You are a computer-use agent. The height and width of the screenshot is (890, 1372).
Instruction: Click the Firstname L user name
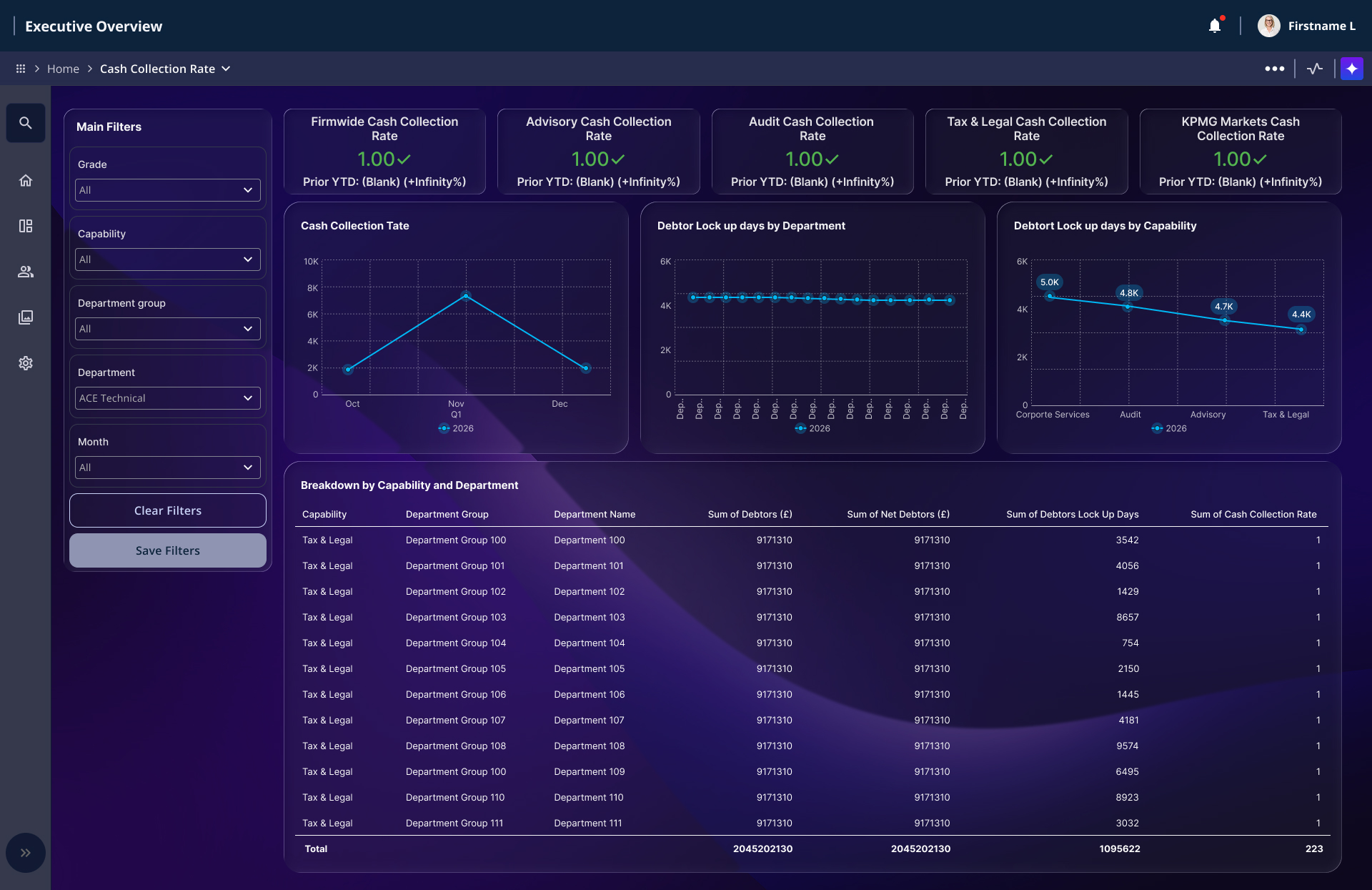(x=1321, y=26)
